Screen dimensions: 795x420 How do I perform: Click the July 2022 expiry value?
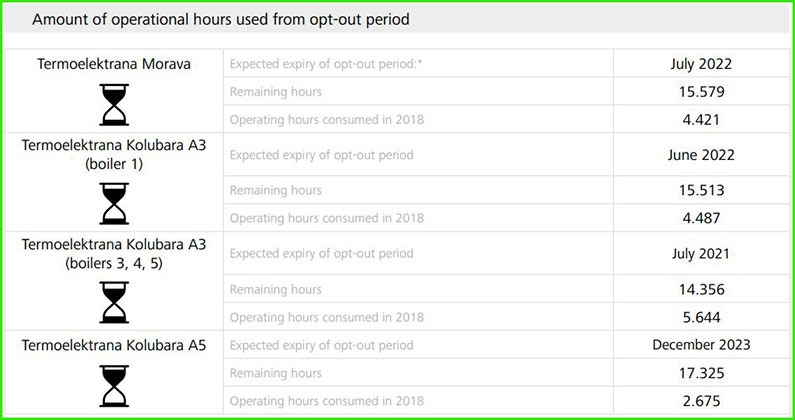point(701,64)
